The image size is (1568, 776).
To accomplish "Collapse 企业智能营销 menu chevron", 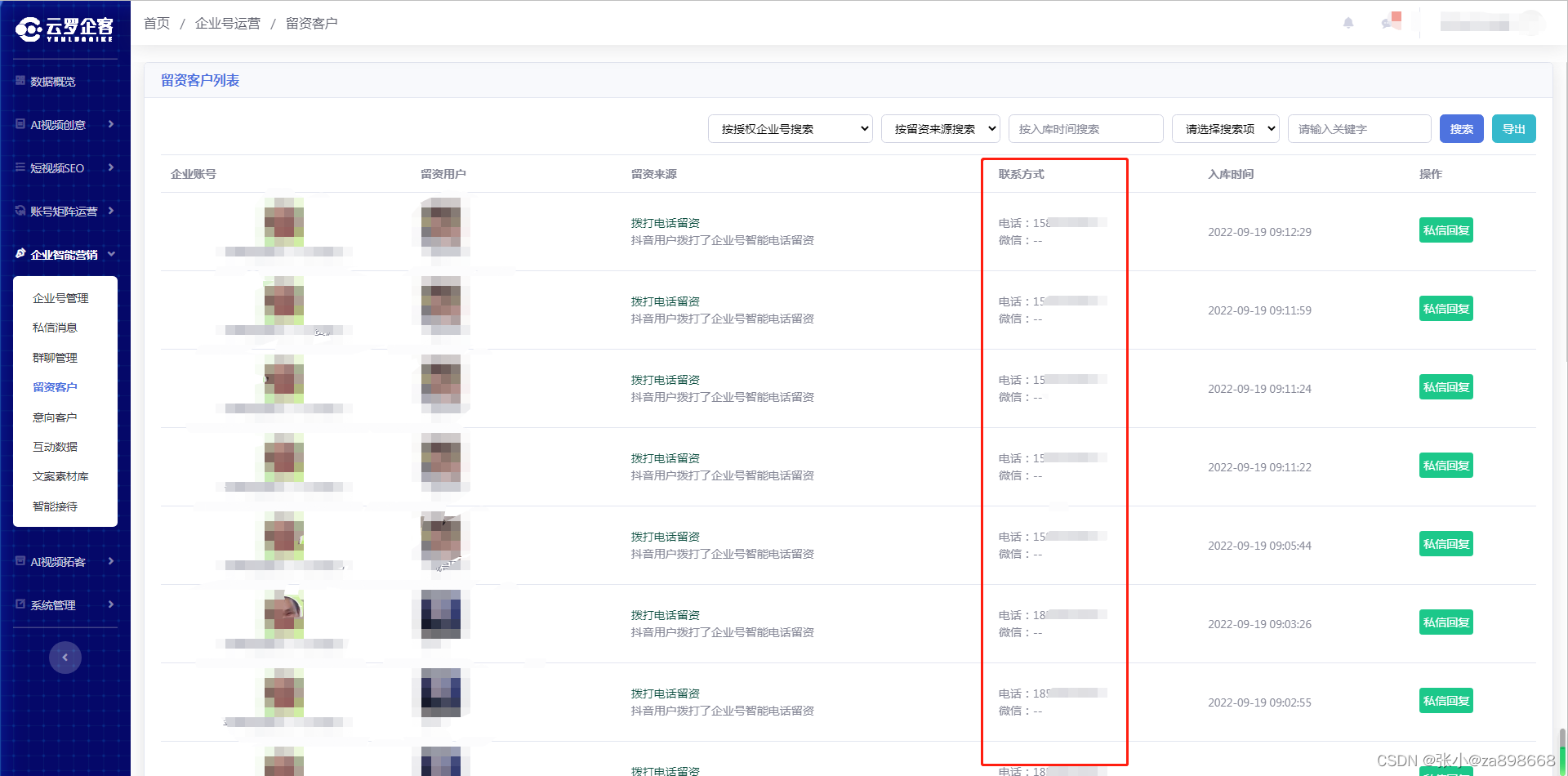I will coord(111,254).
